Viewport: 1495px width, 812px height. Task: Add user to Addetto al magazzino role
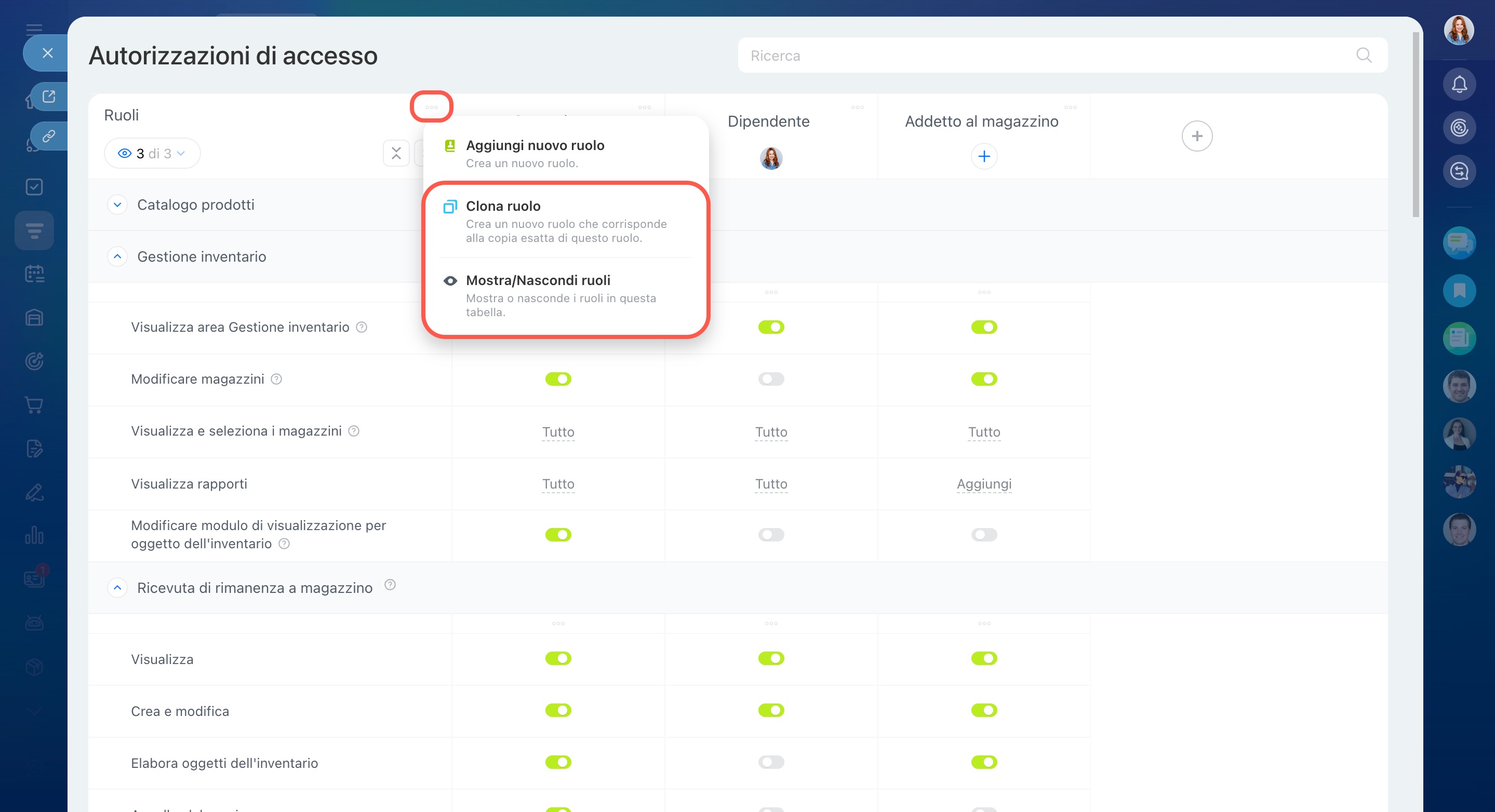pyautogui.click(x=984, y=157)
